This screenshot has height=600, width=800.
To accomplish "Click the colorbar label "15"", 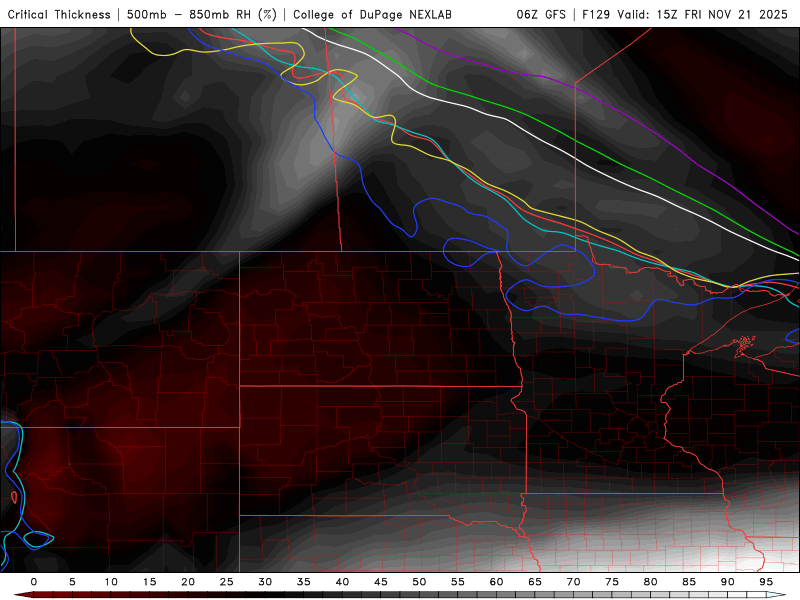I will 149,582.
